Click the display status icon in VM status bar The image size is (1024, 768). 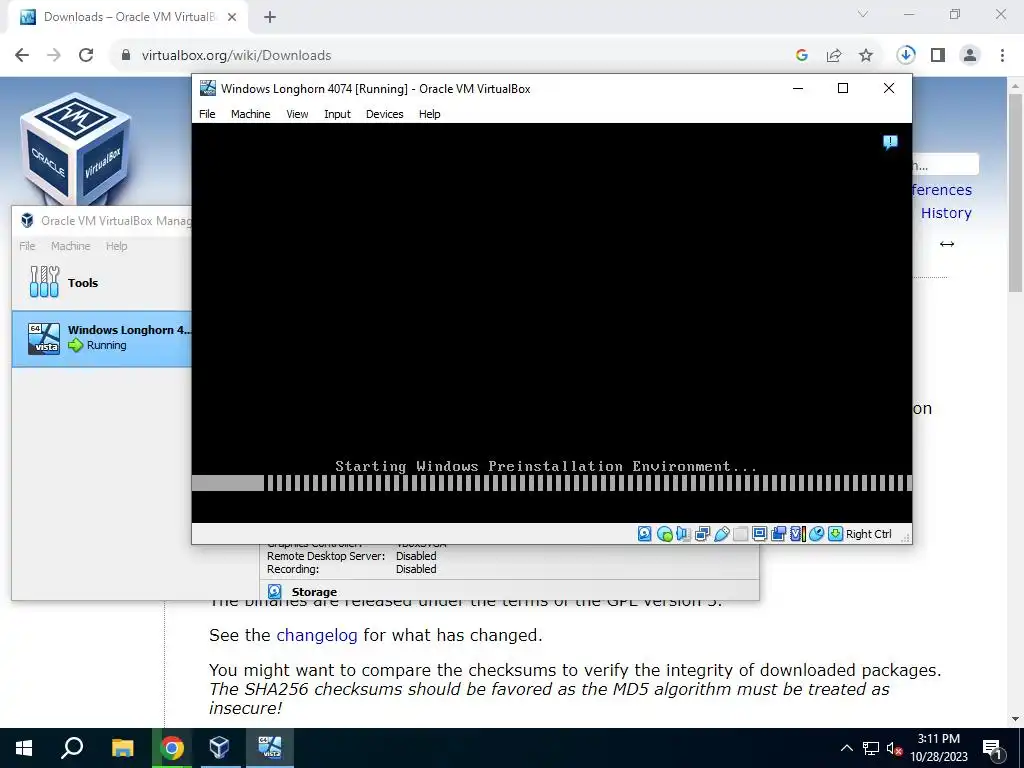click(759, 534)
